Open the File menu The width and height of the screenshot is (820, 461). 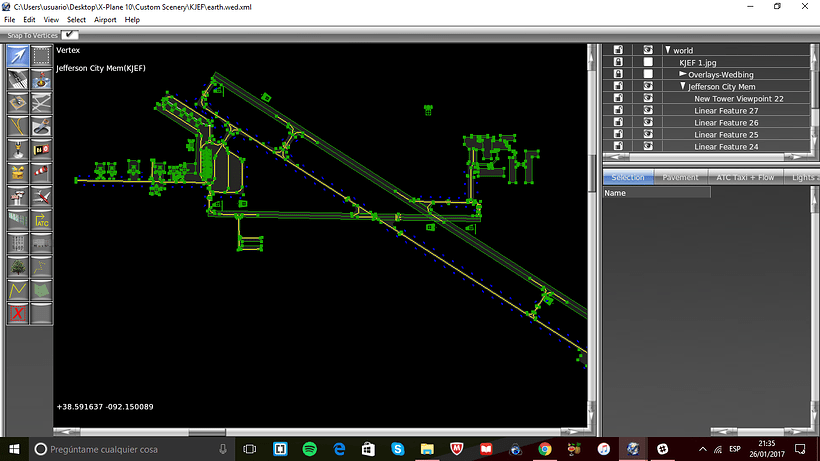9,20
